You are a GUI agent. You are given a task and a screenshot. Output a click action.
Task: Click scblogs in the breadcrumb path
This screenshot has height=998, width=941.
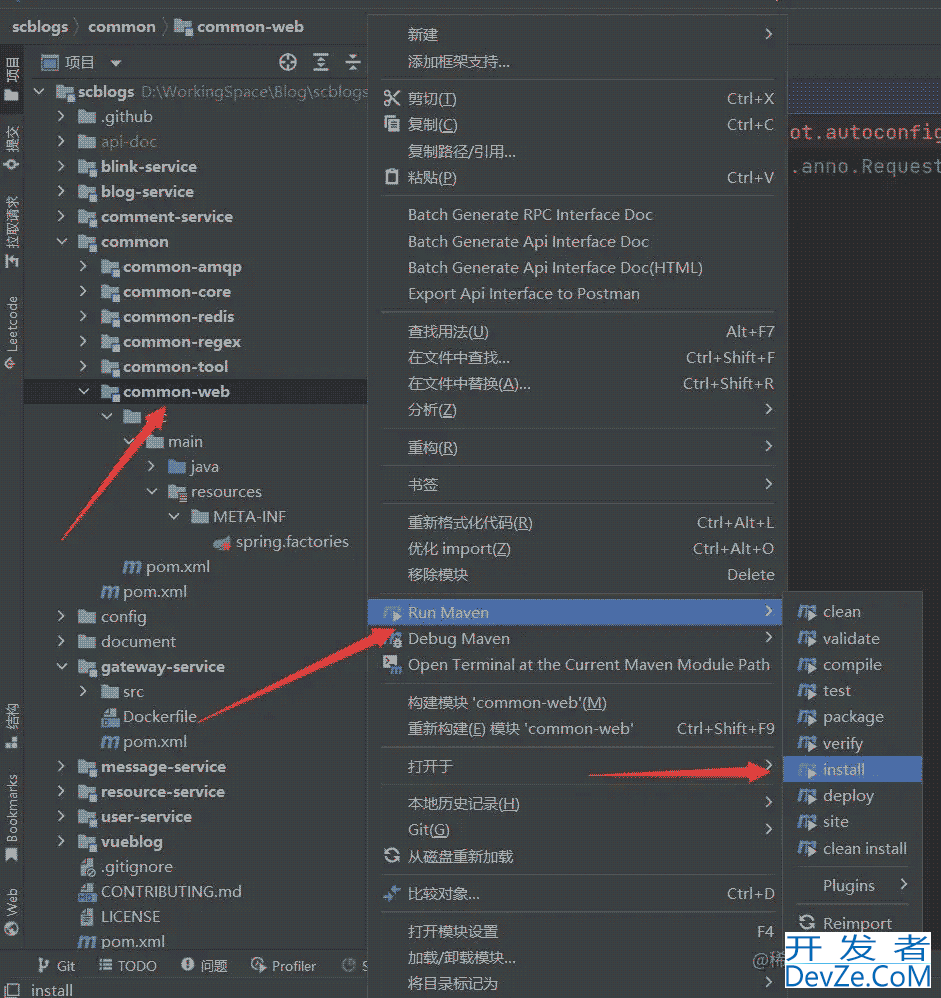(39, 27)
